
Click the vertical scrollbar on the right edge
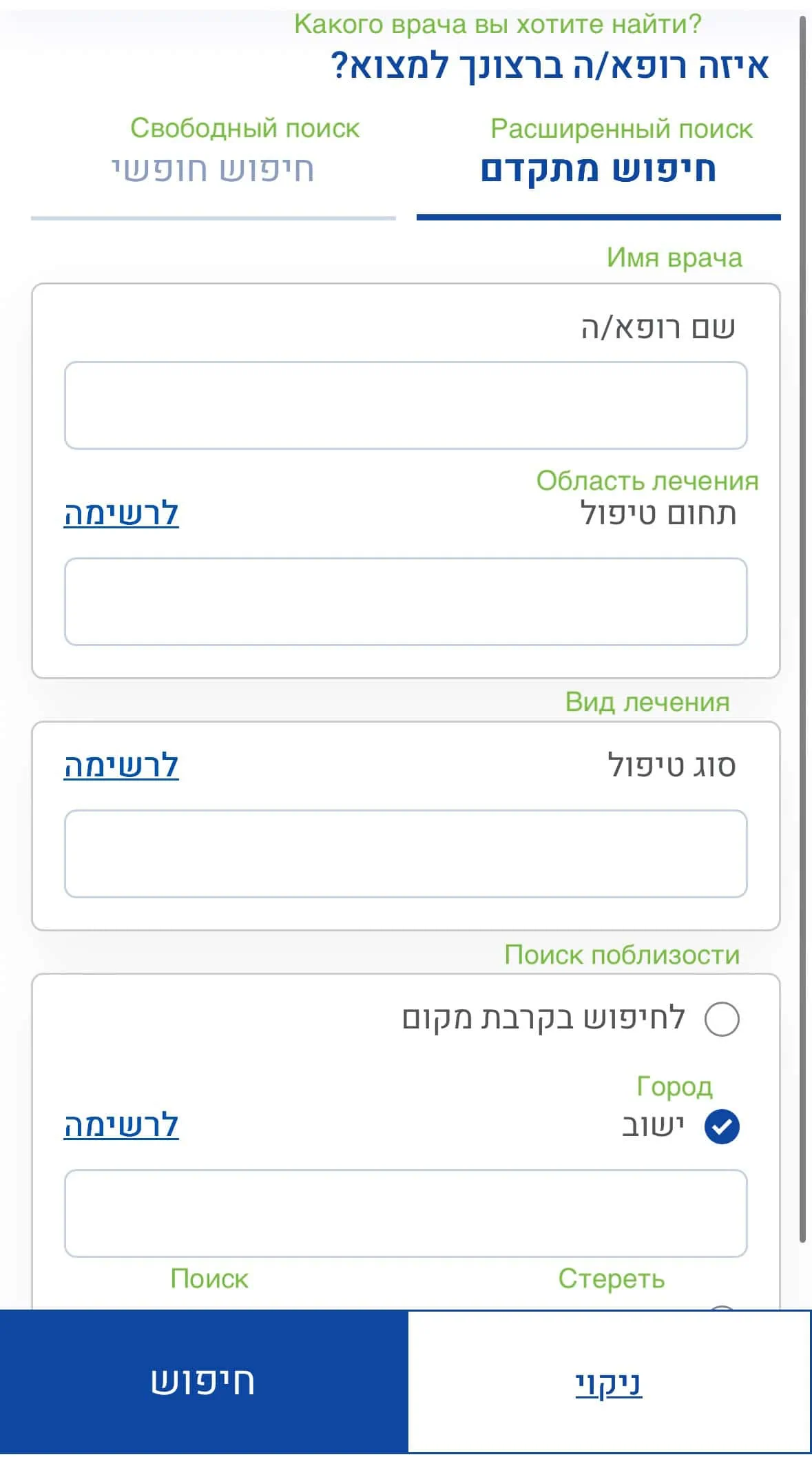[802, 620]
